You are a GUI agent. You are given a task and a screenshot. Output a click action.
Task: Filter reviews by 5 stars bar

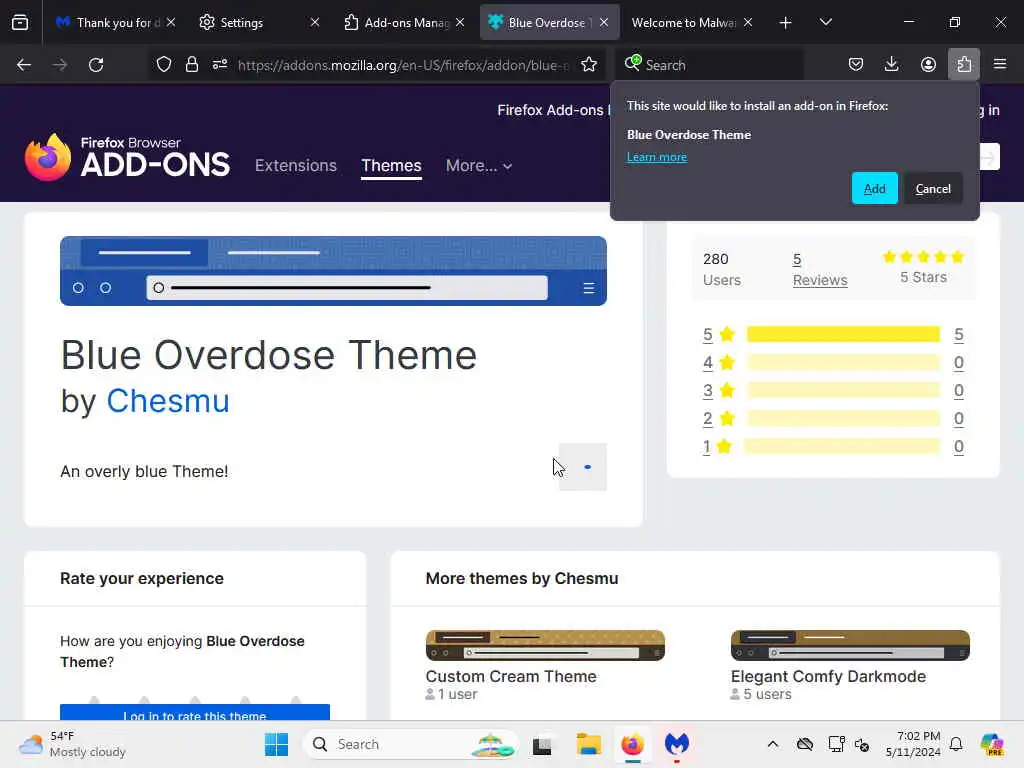click(x=843, y=334)
